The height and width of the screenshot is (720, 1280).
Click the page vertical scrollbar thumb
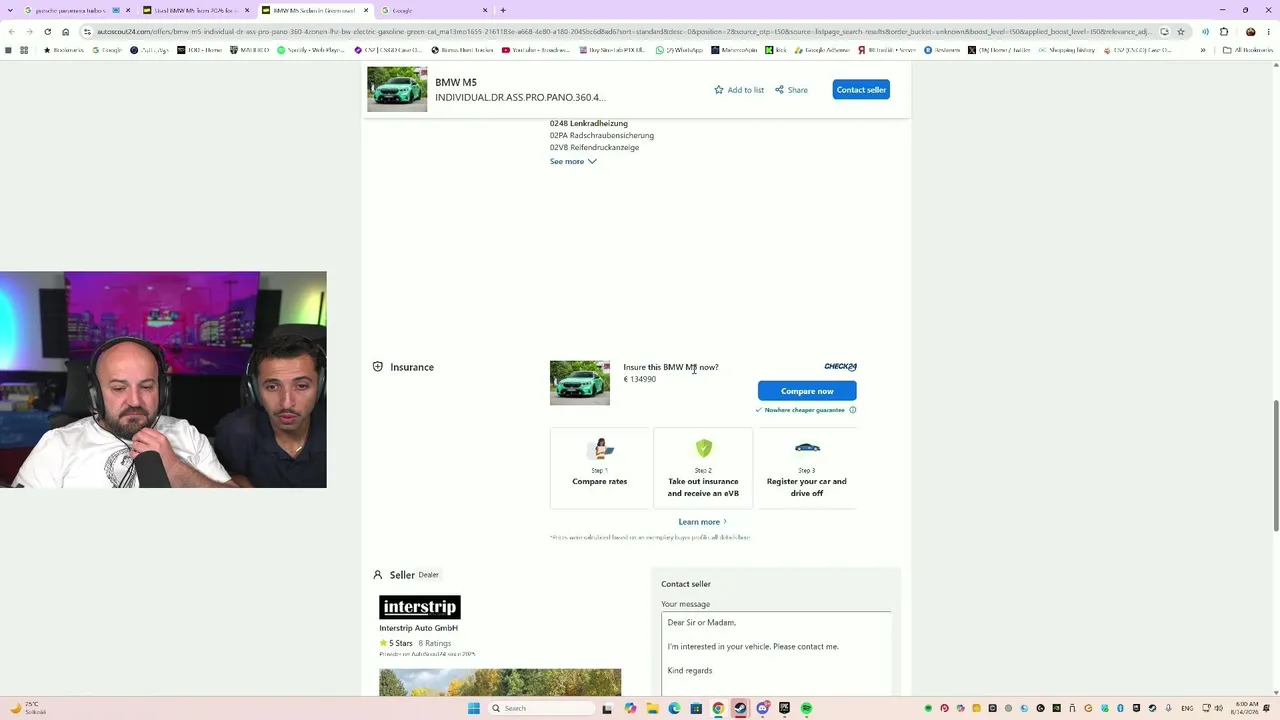[1275, 465]
